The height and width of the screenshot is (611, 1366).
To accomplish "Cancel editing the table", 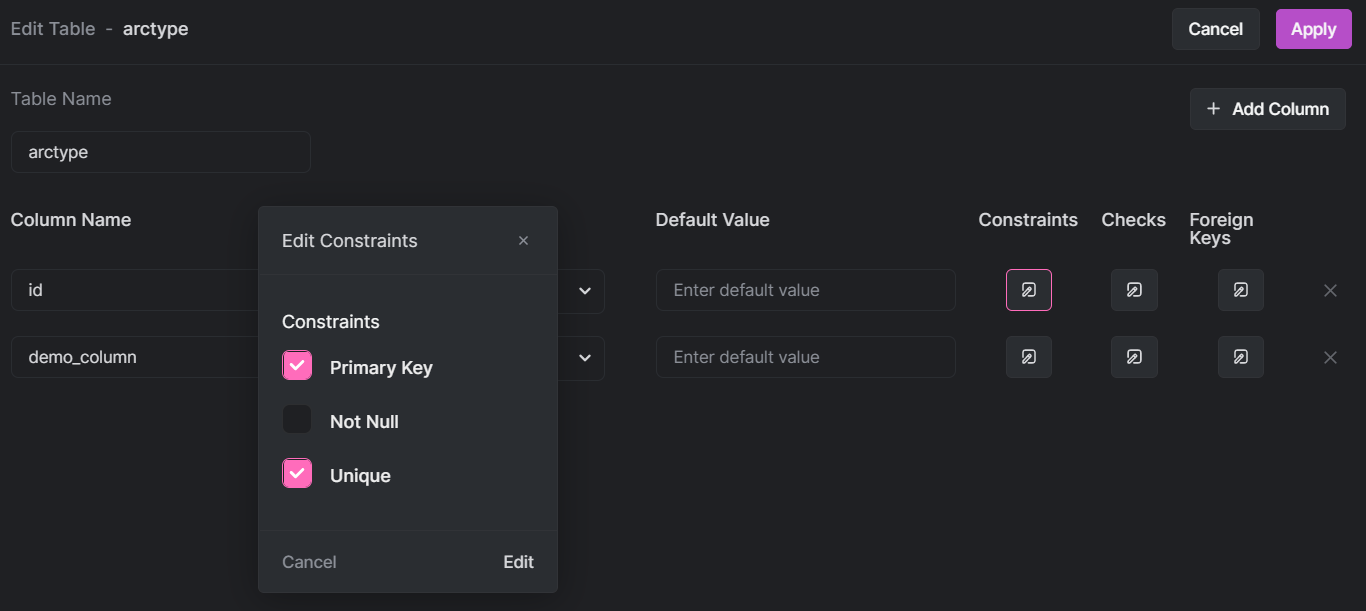I will (x=1215, y=29).
